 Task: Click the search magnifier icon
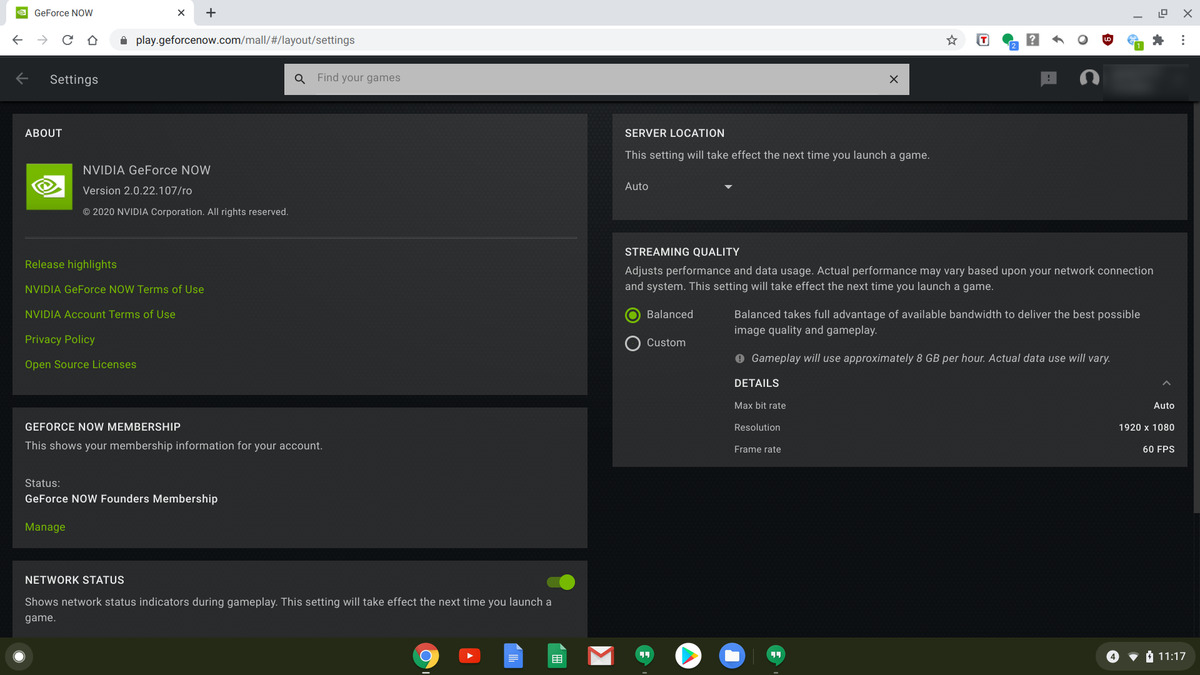click(299, 79)
